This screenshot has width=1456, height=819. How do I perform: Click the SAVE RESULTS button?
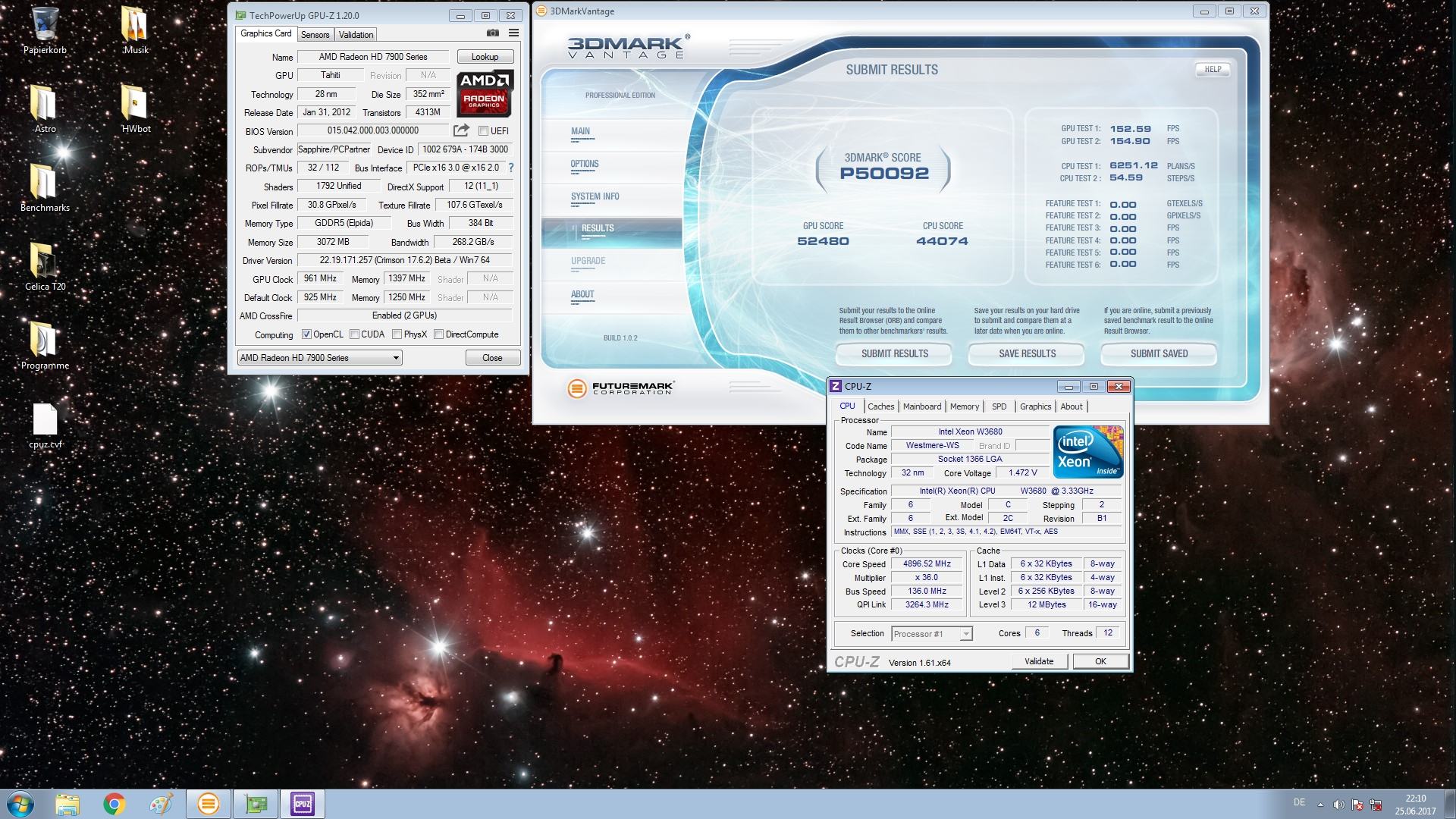(x=1027, y=354)
